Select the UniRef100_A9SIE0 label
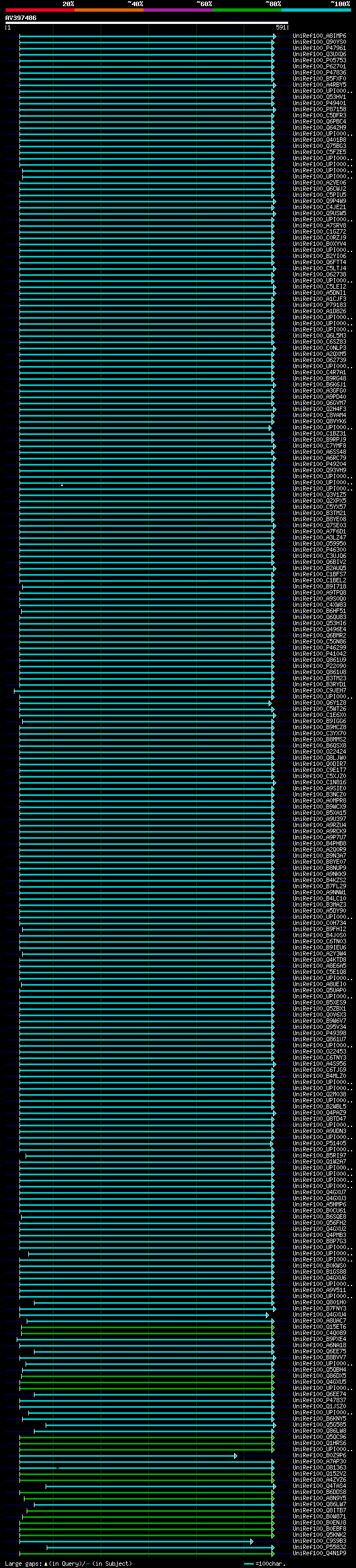This screenshot has height=1568, width=356. pos(319,789)
